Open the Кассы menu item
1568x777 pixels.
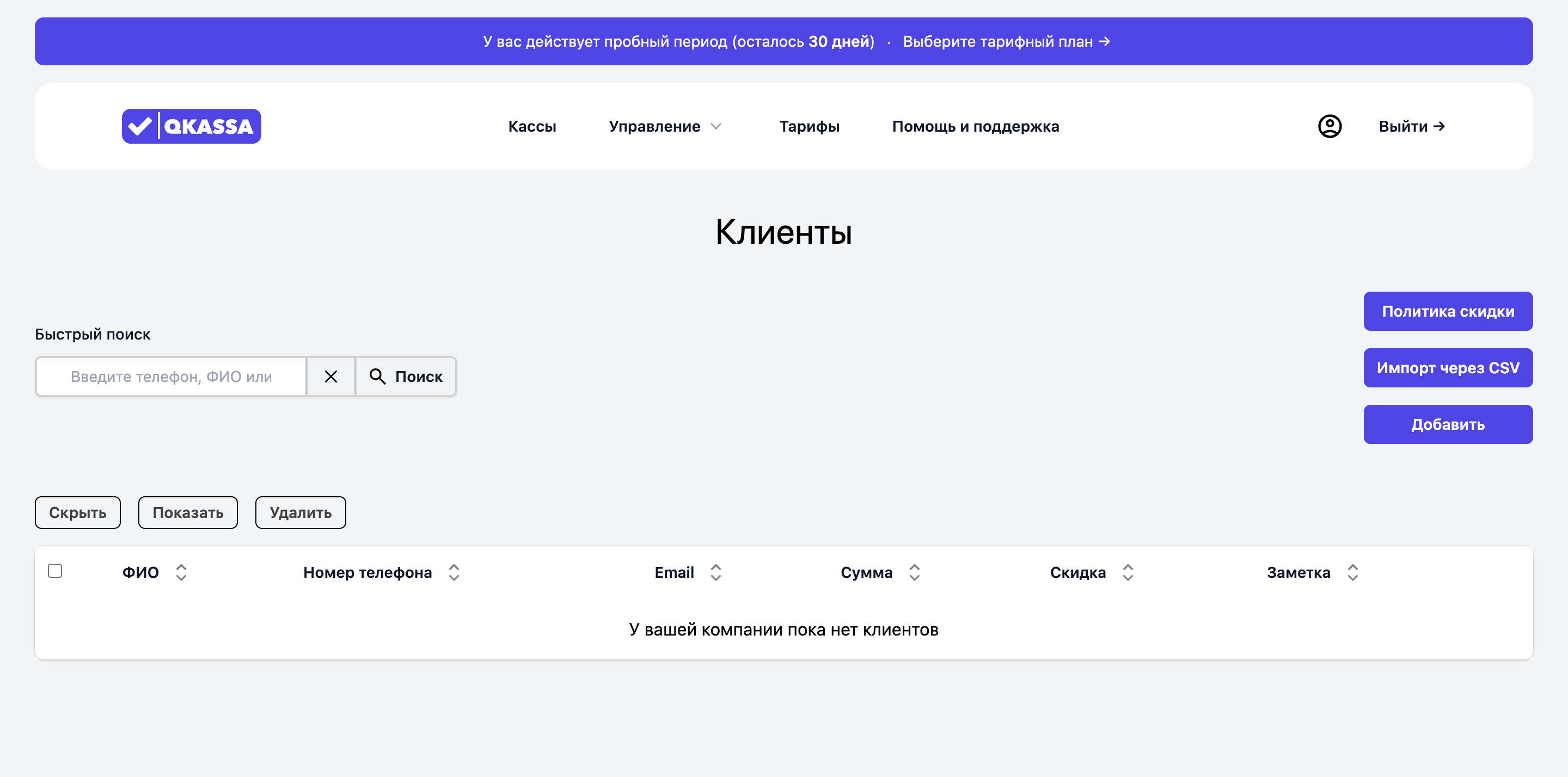click(x=532, y=126)
